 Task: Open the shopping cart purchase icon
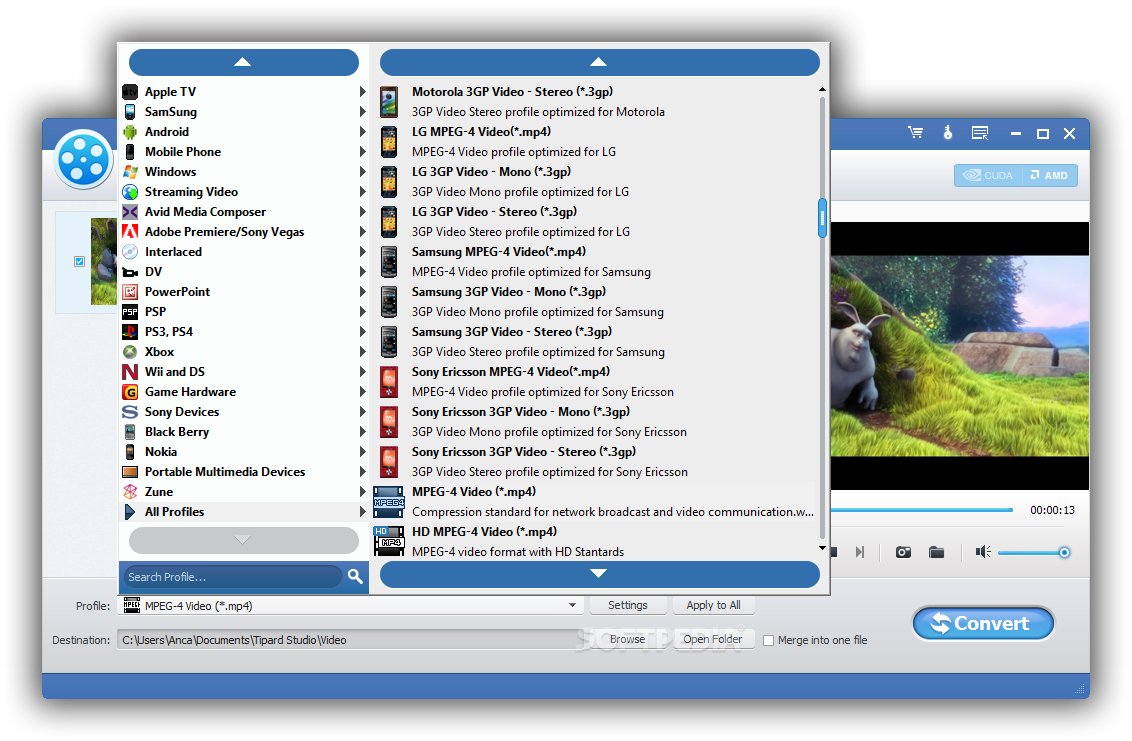(915, 133)
